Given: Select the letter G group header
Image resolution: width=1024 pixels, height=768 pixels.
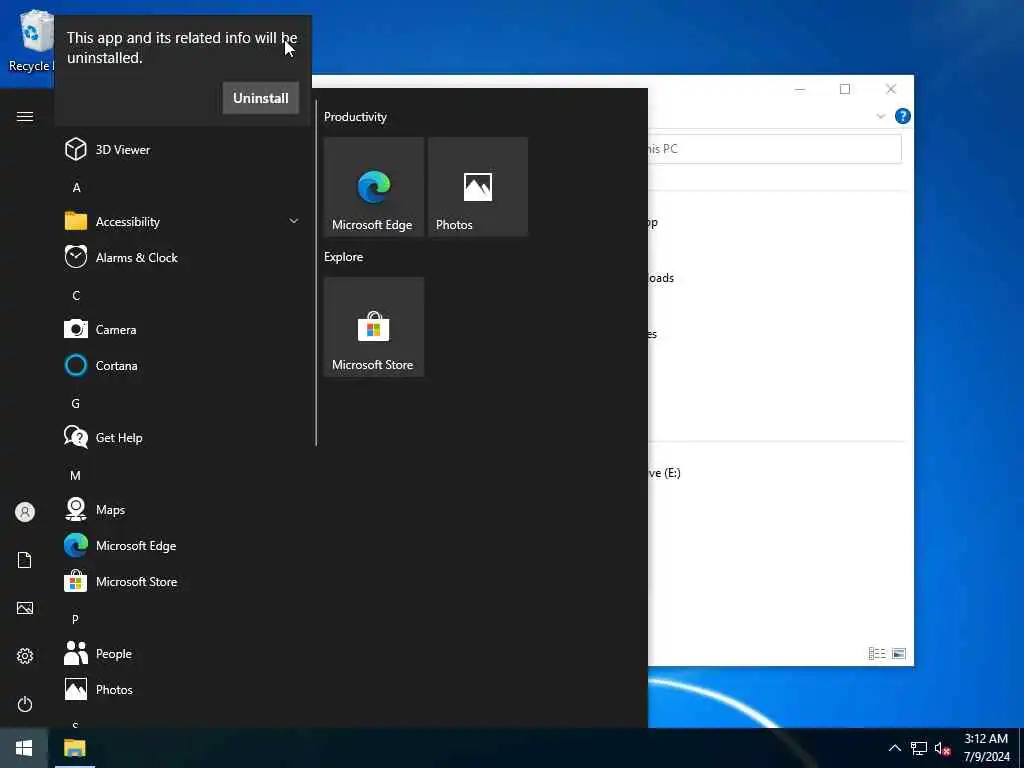Looking at the screenshot, I should coord(76,403).
